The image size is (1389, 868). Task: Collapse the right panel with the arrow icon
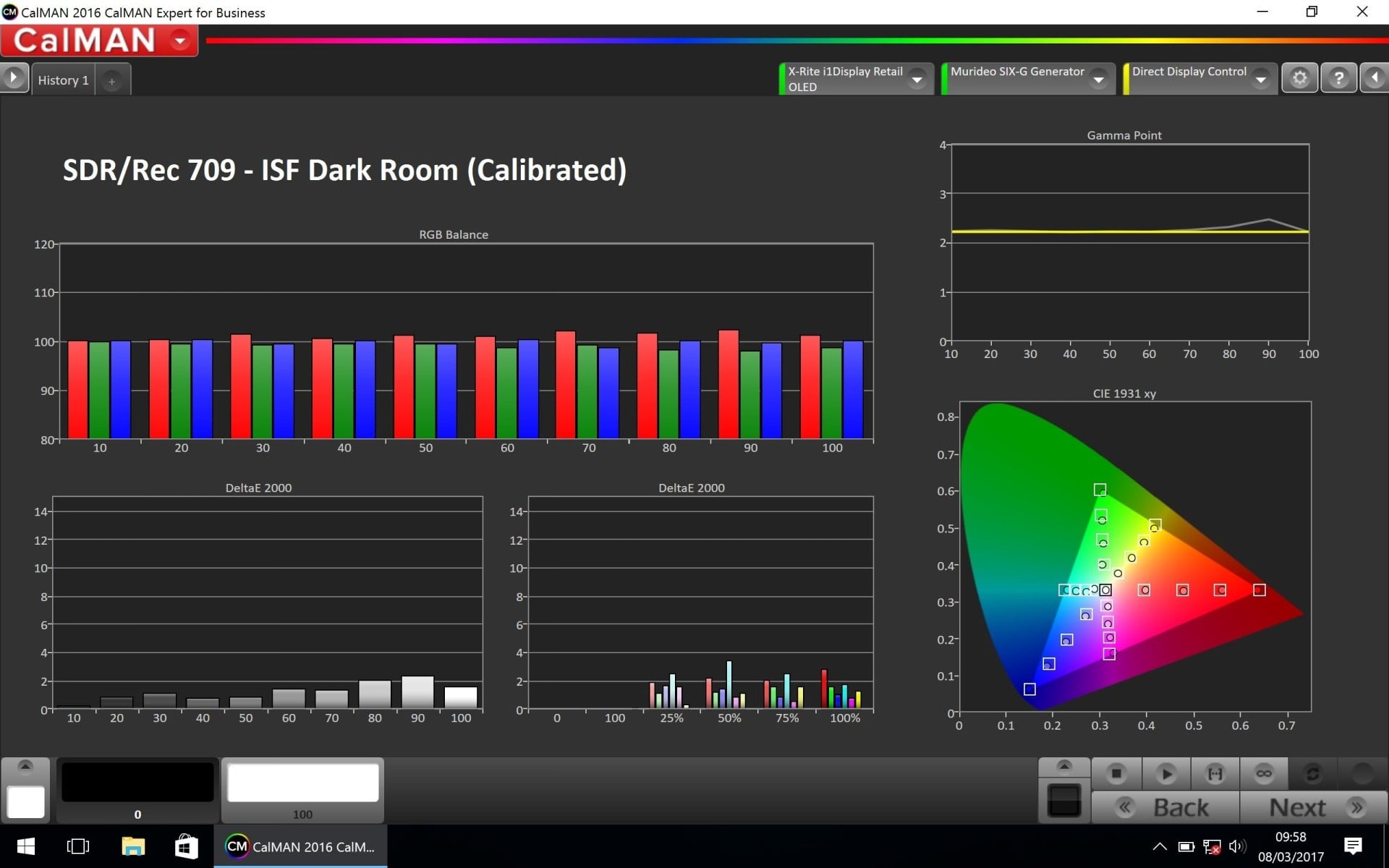pyautogui.click(x=1374, y=78)
